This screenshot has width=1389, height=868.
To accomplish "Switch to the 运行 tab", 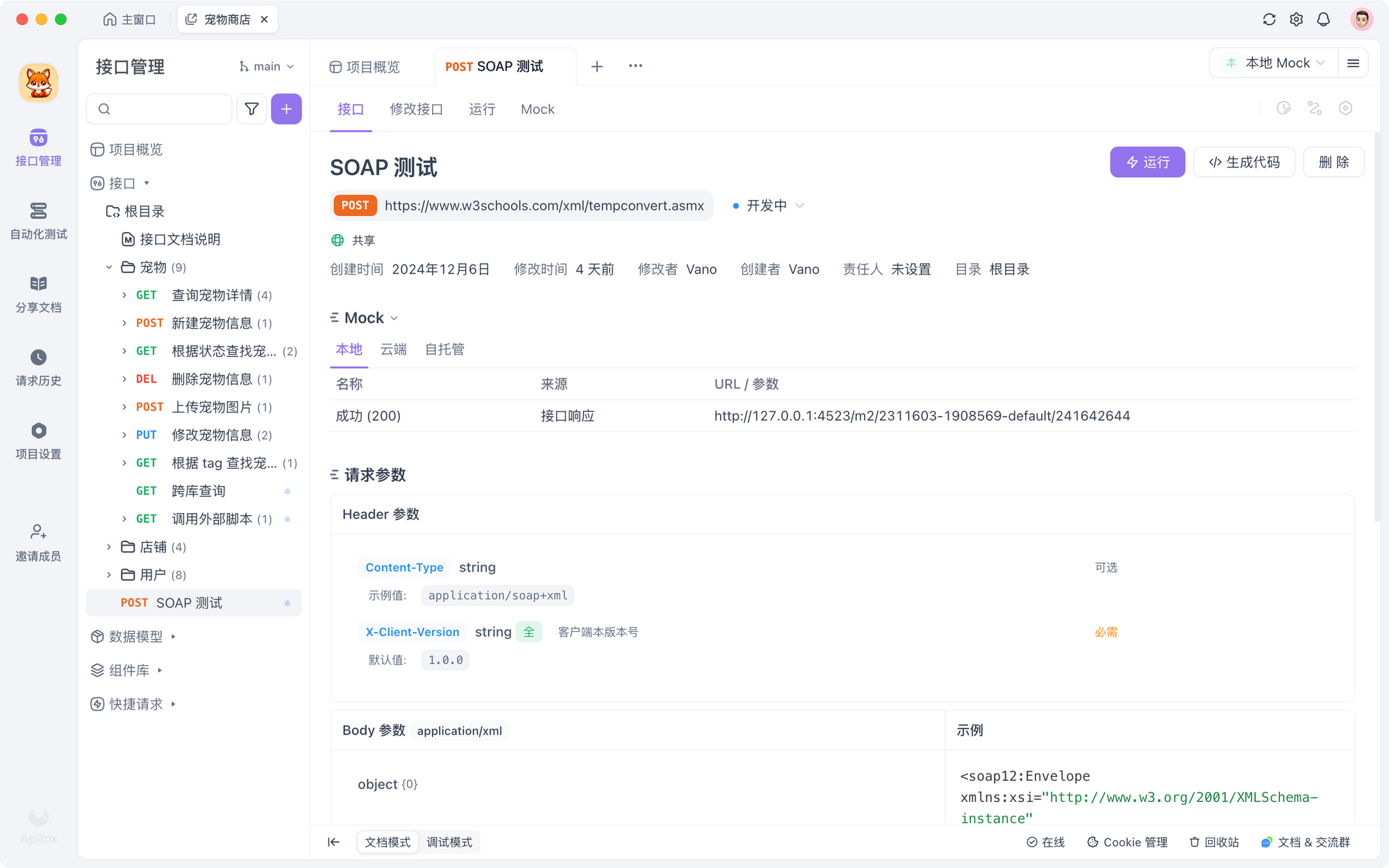I will point(482,109).
